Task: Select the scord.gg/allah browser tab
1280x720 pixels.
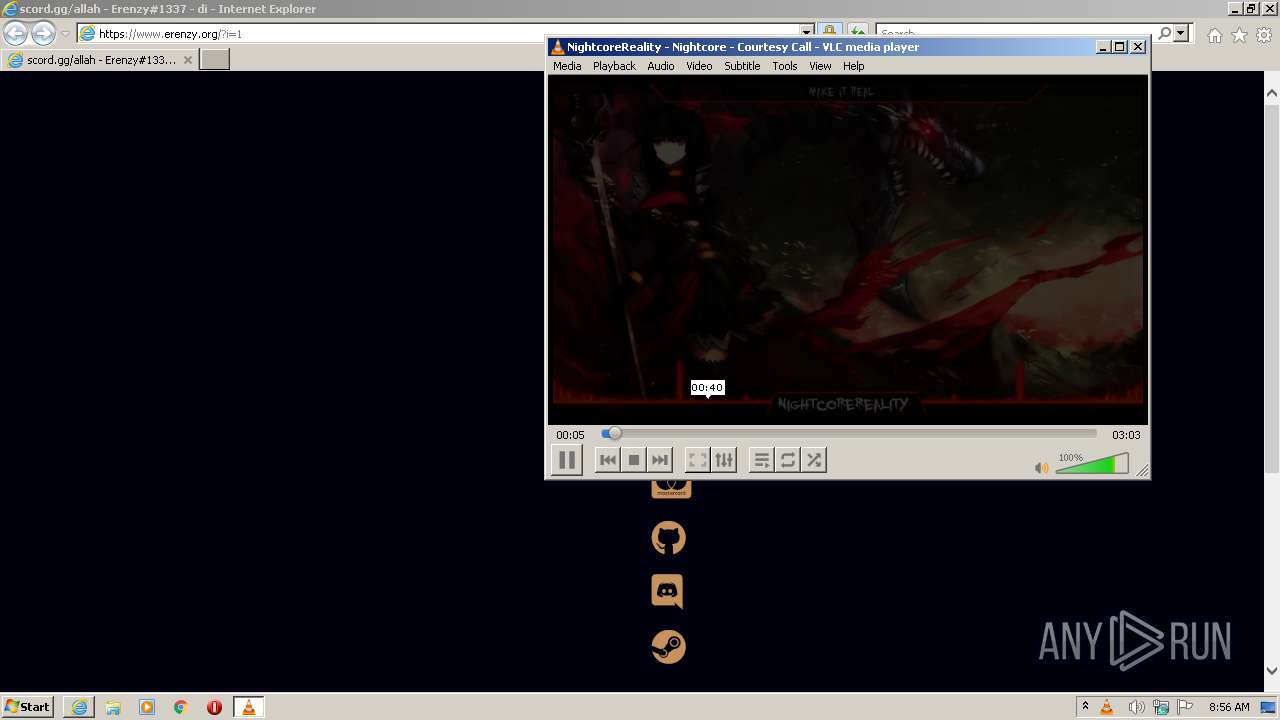Action: click(99, 60)
